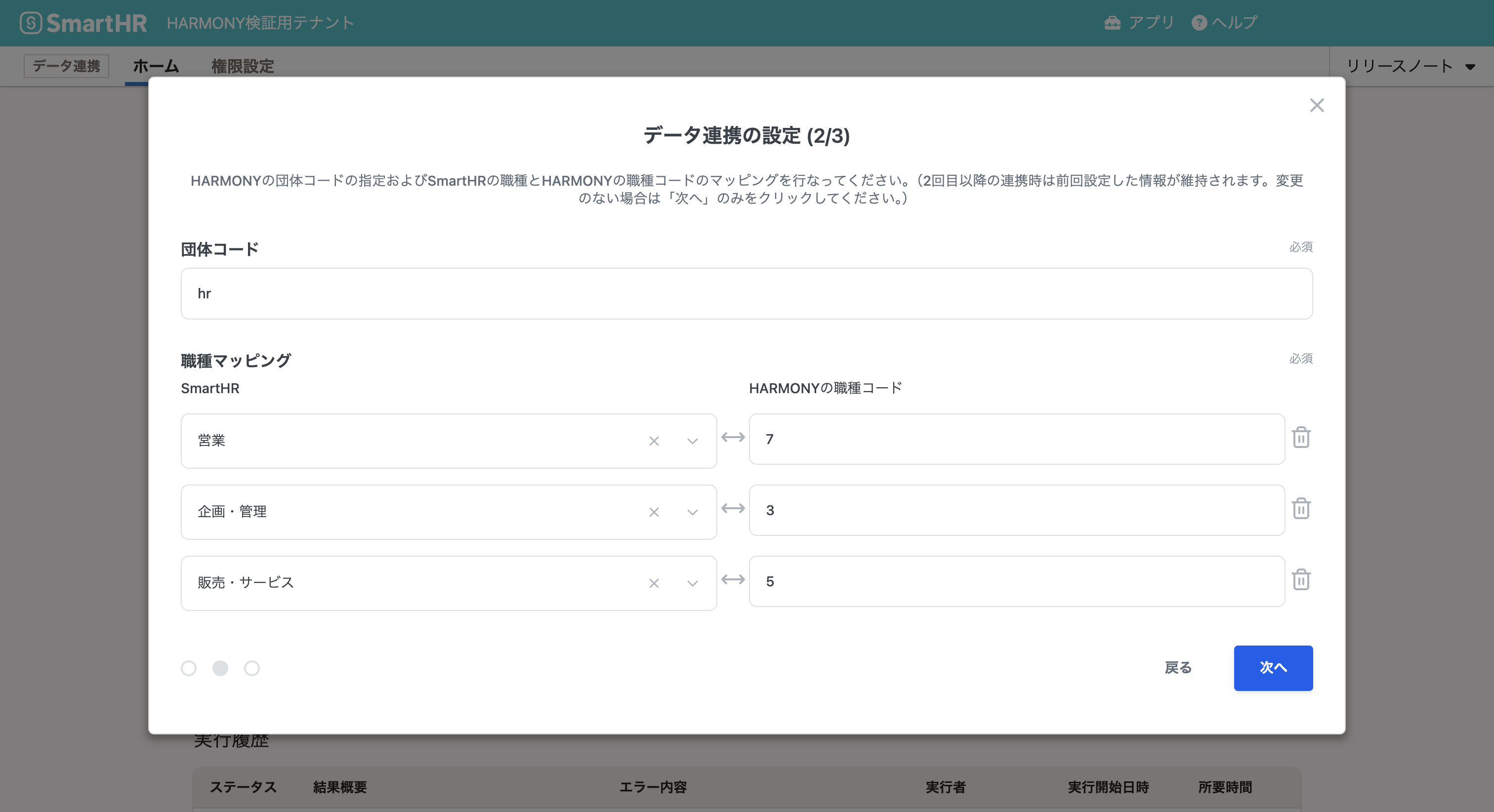Screen dimensions: 1494x812
Task: Expand the 営業 job type dropdown
Action: click(692, 442)
